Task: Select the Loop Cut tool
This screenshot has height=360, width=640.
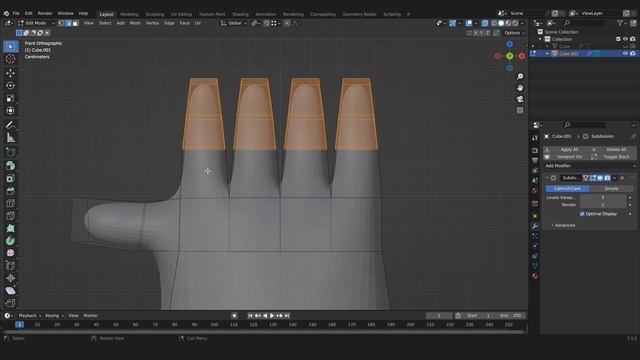Action: 11,203
